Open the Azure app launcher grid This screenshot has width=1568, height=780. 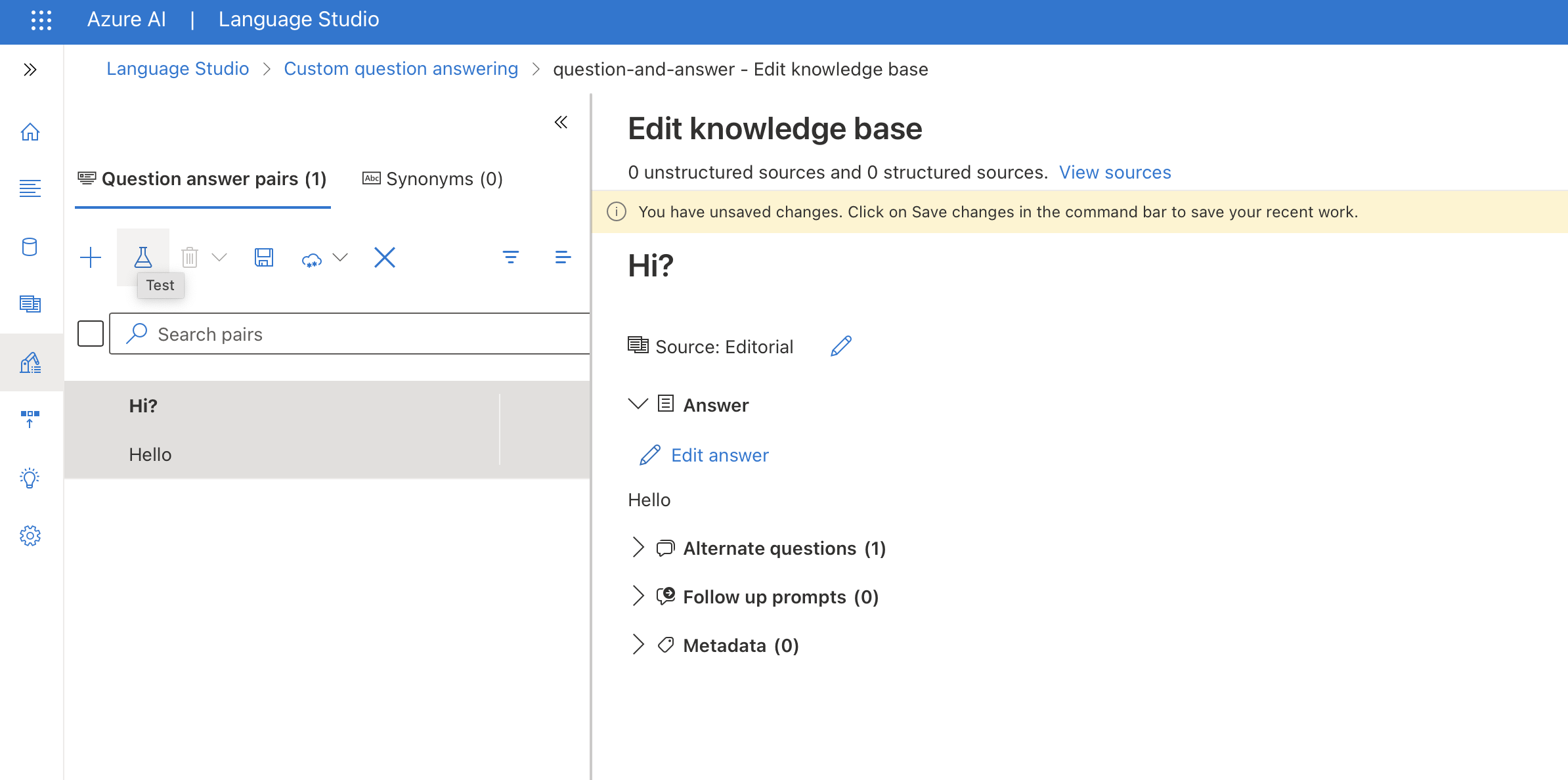(x=41, y=20)
